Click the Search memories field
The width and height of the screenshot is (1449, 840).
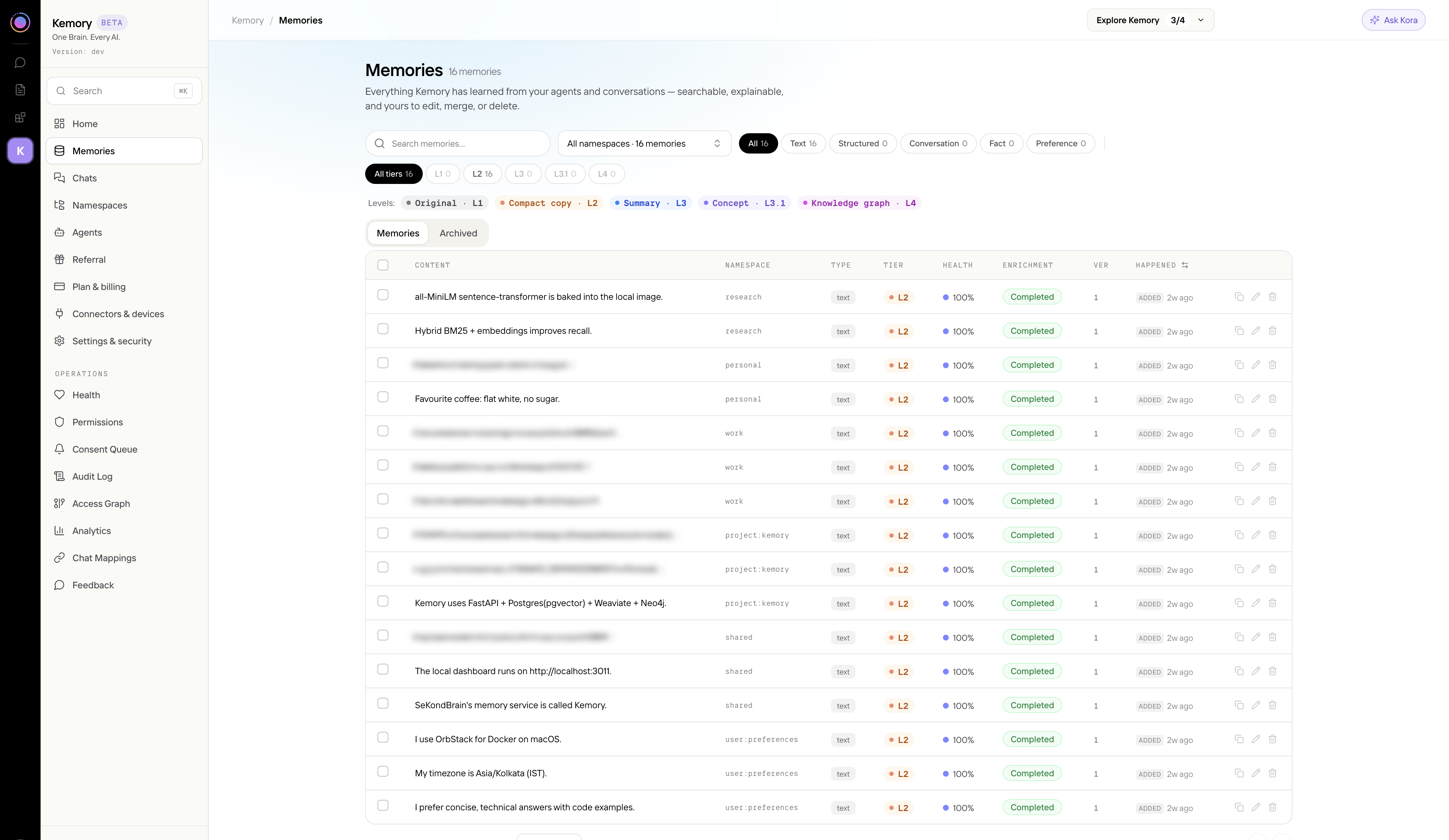pos(458,144)
